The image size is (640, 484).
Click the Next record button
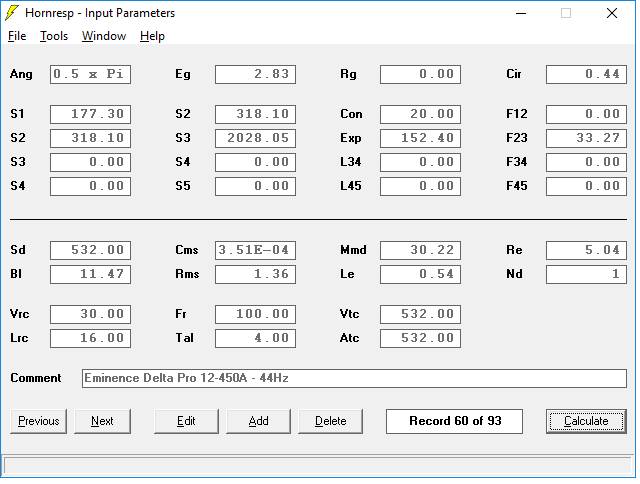tap(102, 421)
